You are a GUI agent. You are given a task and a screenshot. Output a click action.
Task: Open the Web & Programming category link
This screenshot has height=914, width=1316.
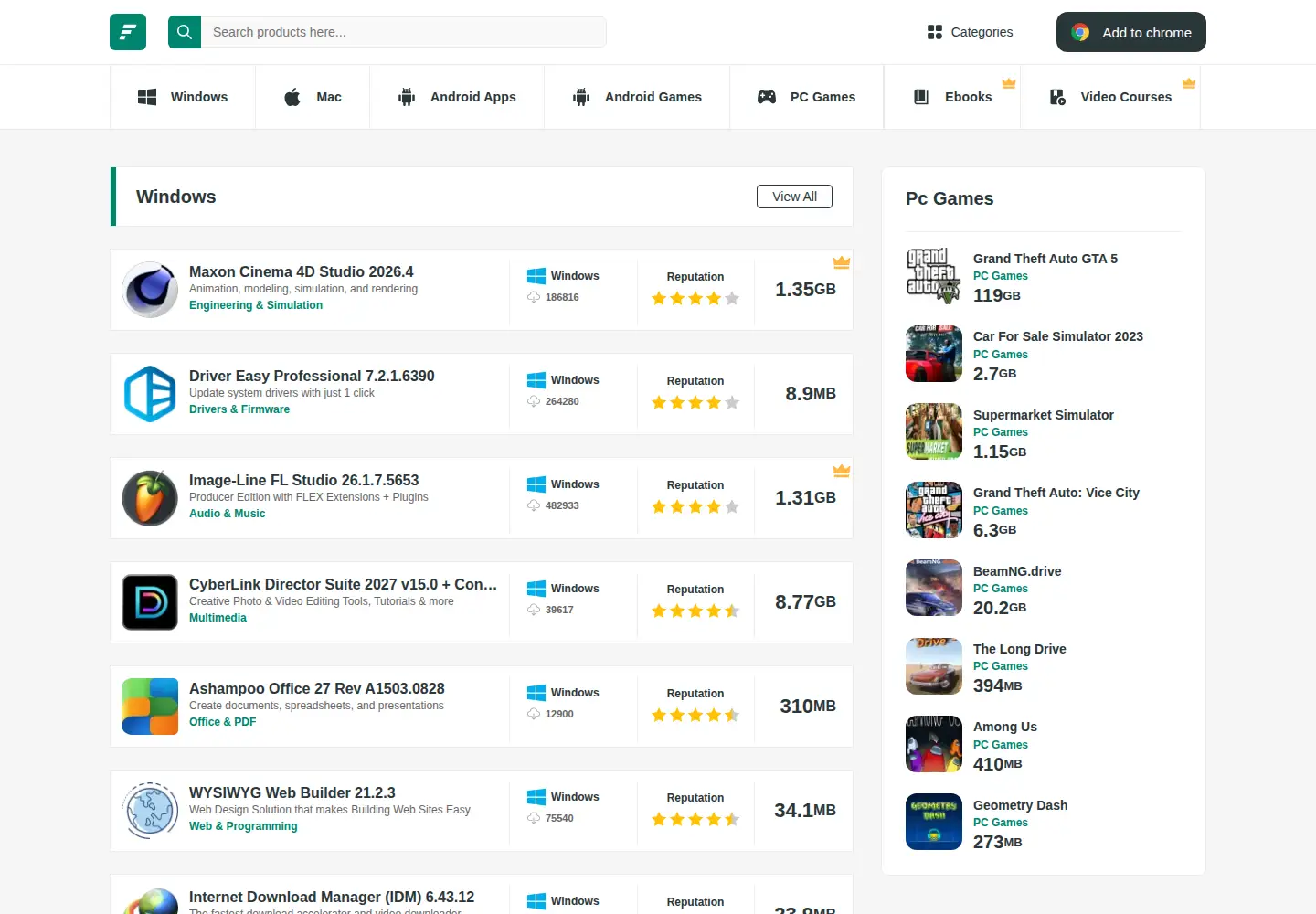click(x=243, y=826)
